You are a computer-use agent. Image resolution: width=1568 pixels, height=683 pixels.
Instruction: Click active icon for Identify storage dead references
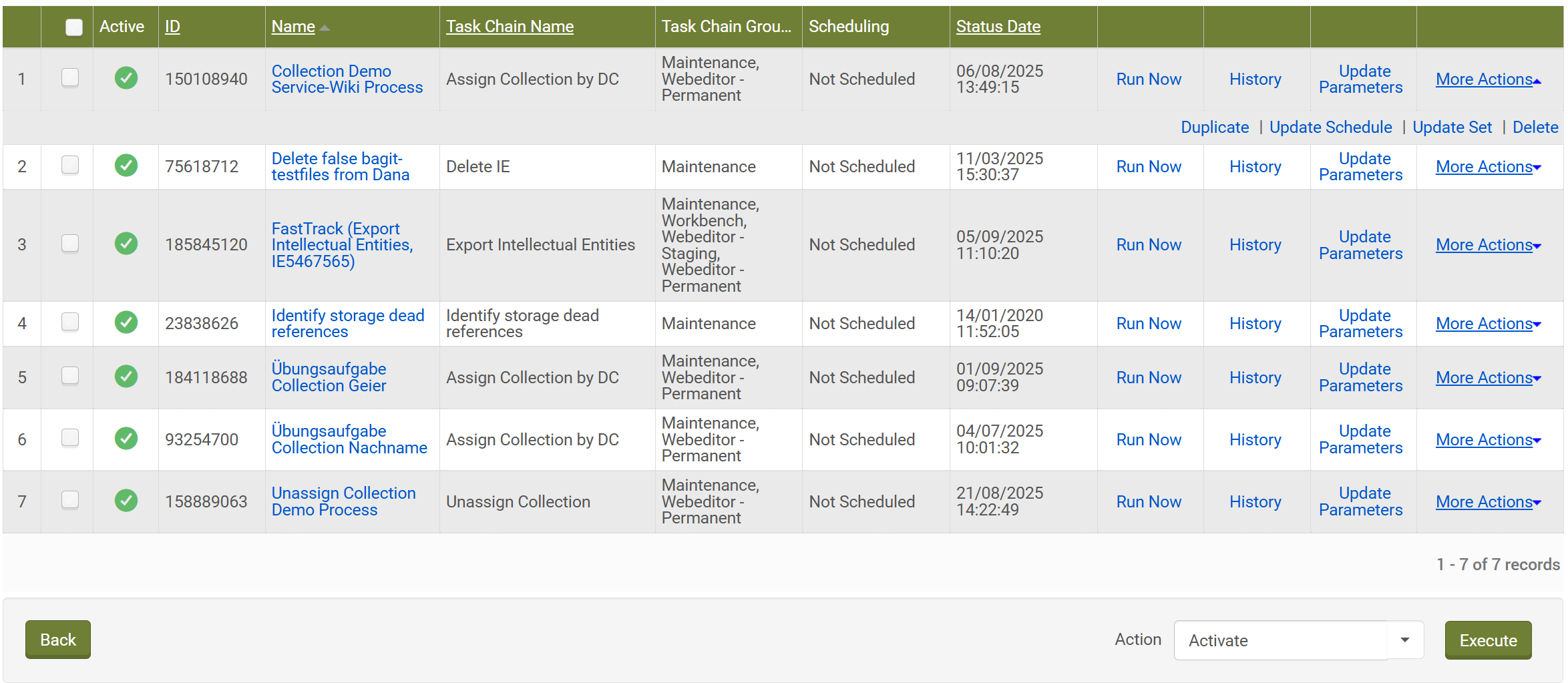tap(126, 322)
